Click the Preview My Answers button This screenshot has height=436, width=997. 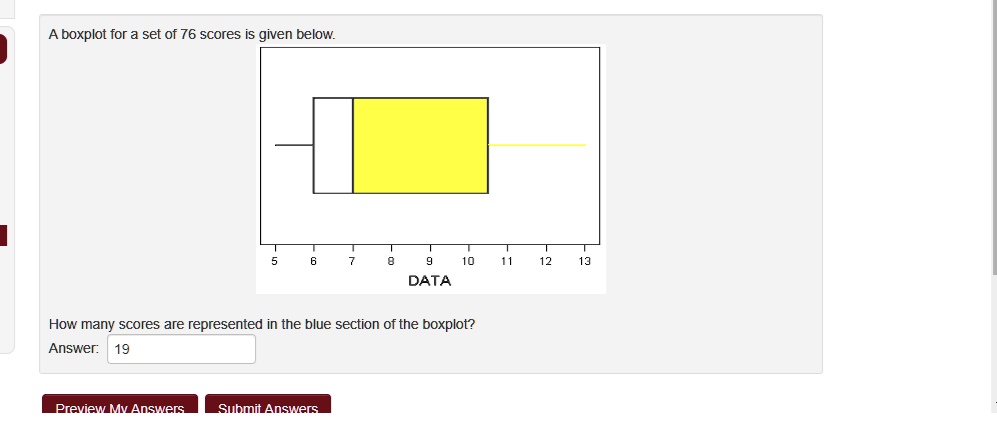120,404
